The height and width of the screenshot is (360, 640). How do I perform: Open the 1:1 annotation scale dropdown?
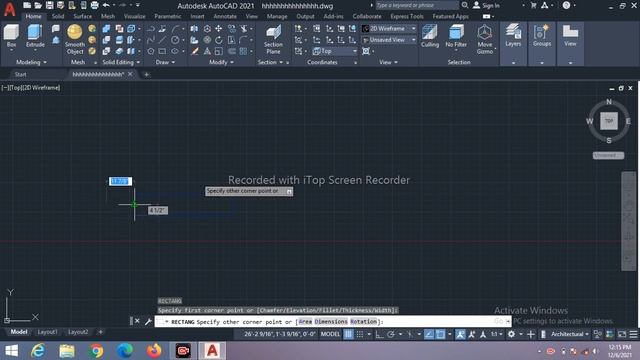(x=496, y=334)
